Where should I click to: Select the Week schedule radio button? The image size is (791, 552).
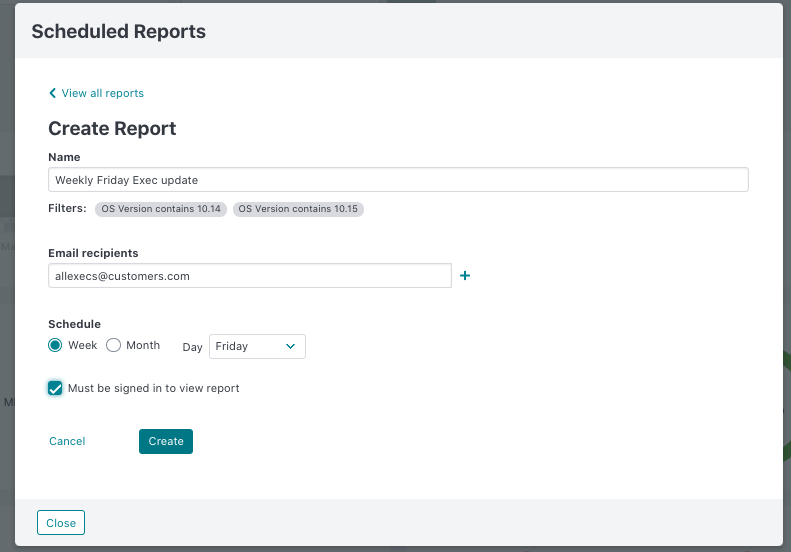pos(55,345)
